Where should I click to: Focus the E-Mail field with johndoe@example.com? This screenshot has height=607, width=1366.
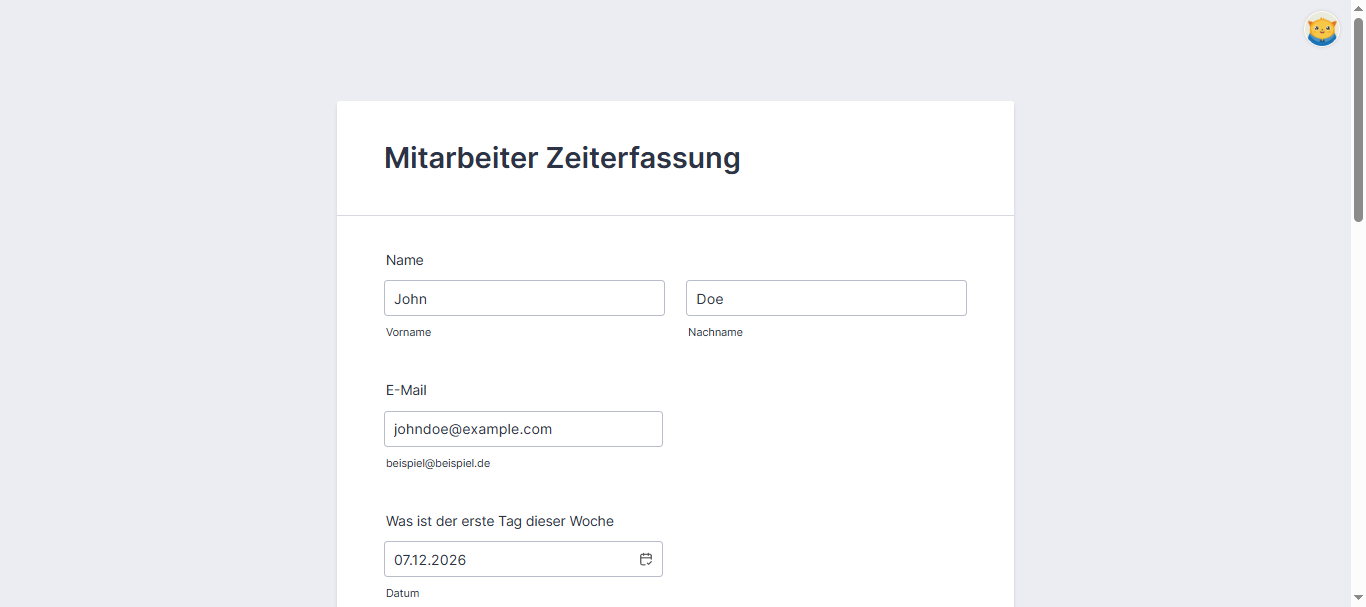tap(523, 429)
